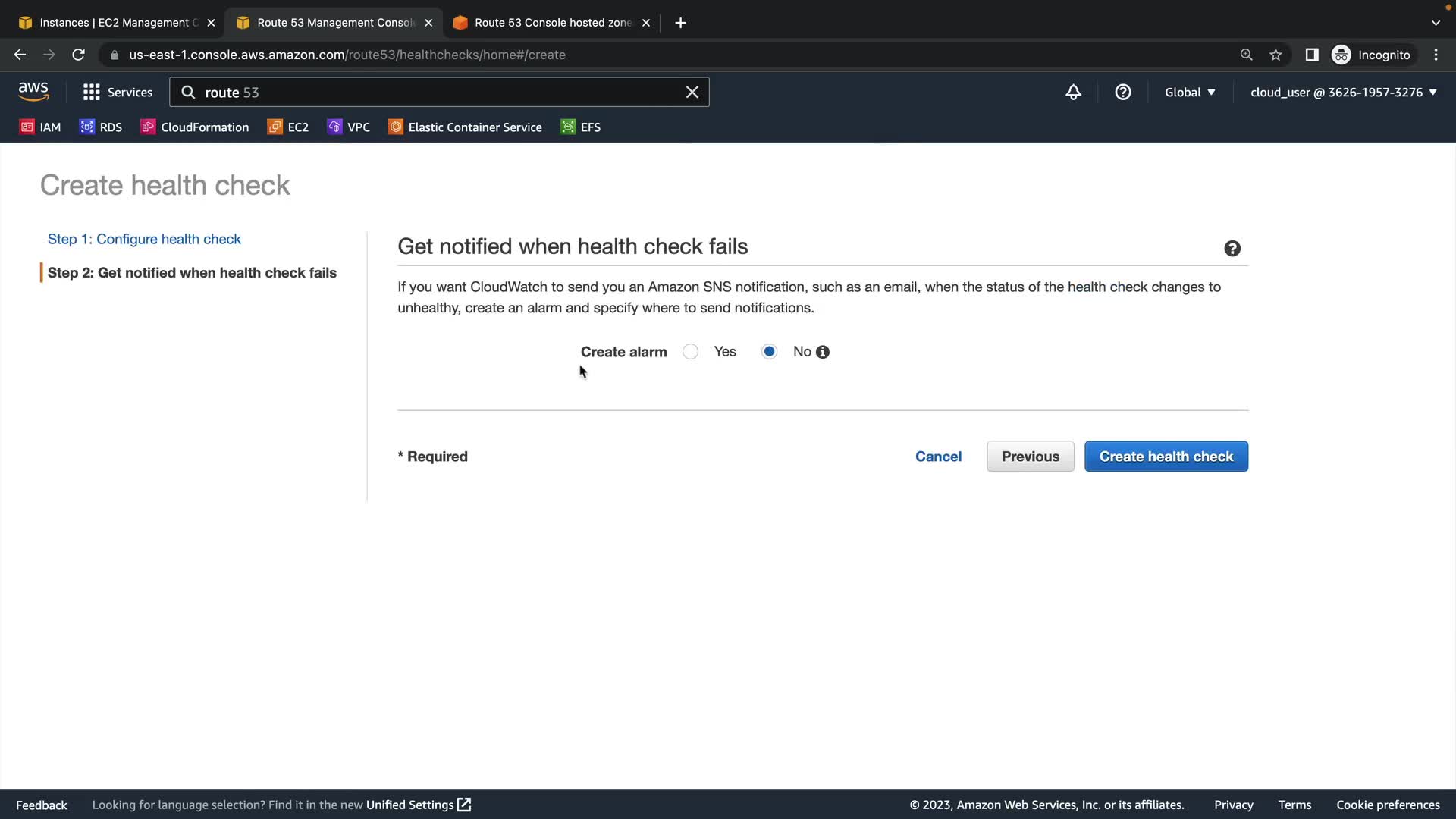
Task: Click the Previous button
Action: click(1030, 457)
